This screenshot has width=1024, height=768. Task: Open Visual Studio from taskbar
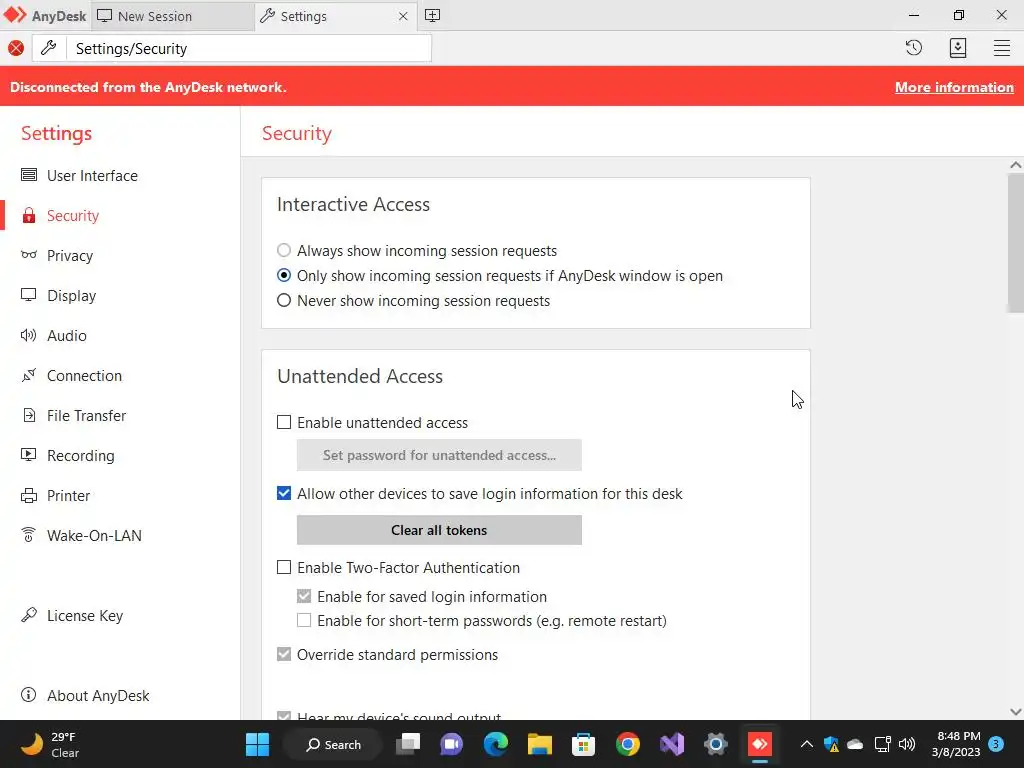point(672,744)
